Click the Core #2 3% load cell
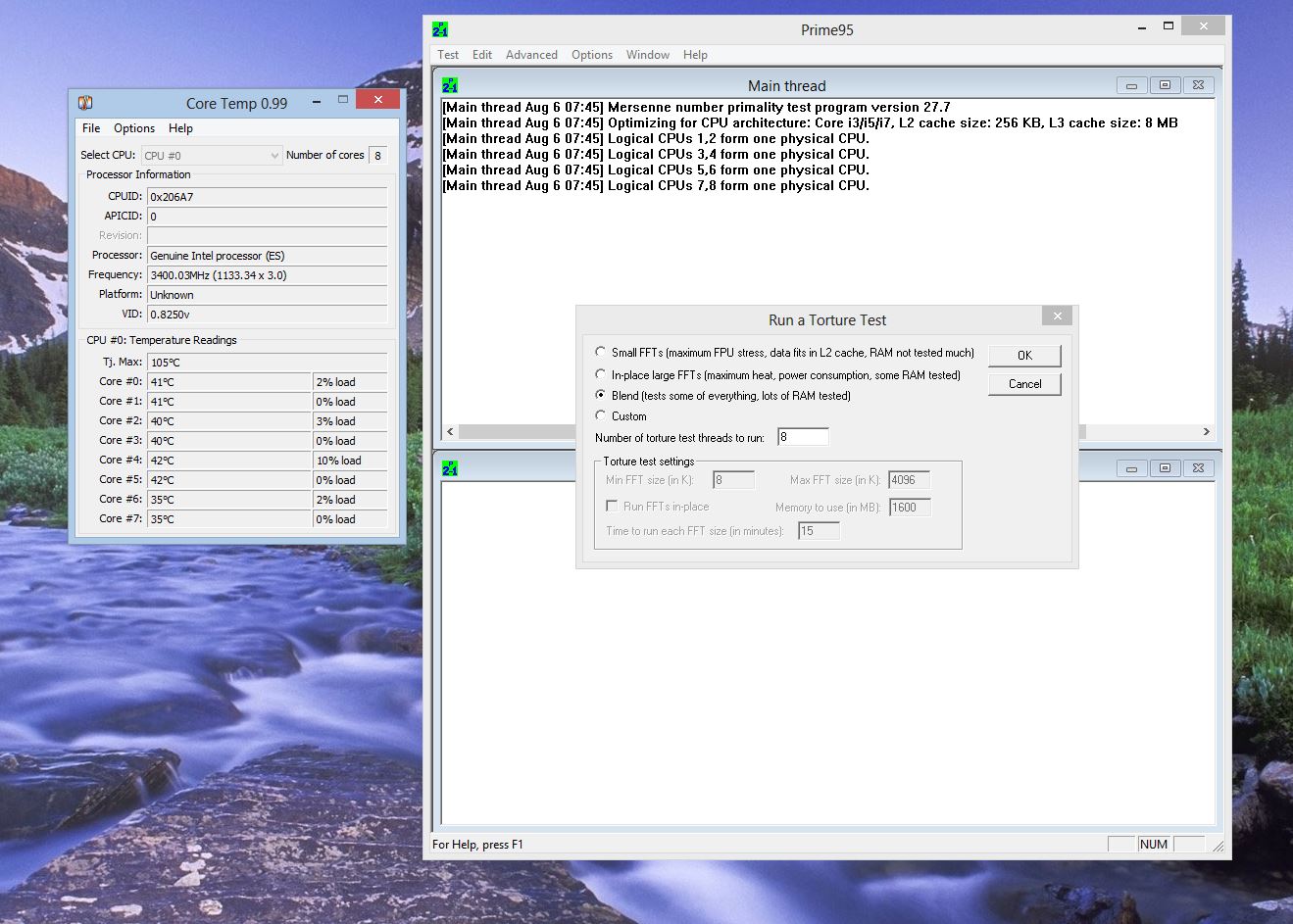Viewport: 1293px width, 924px height. coord(350,421)
